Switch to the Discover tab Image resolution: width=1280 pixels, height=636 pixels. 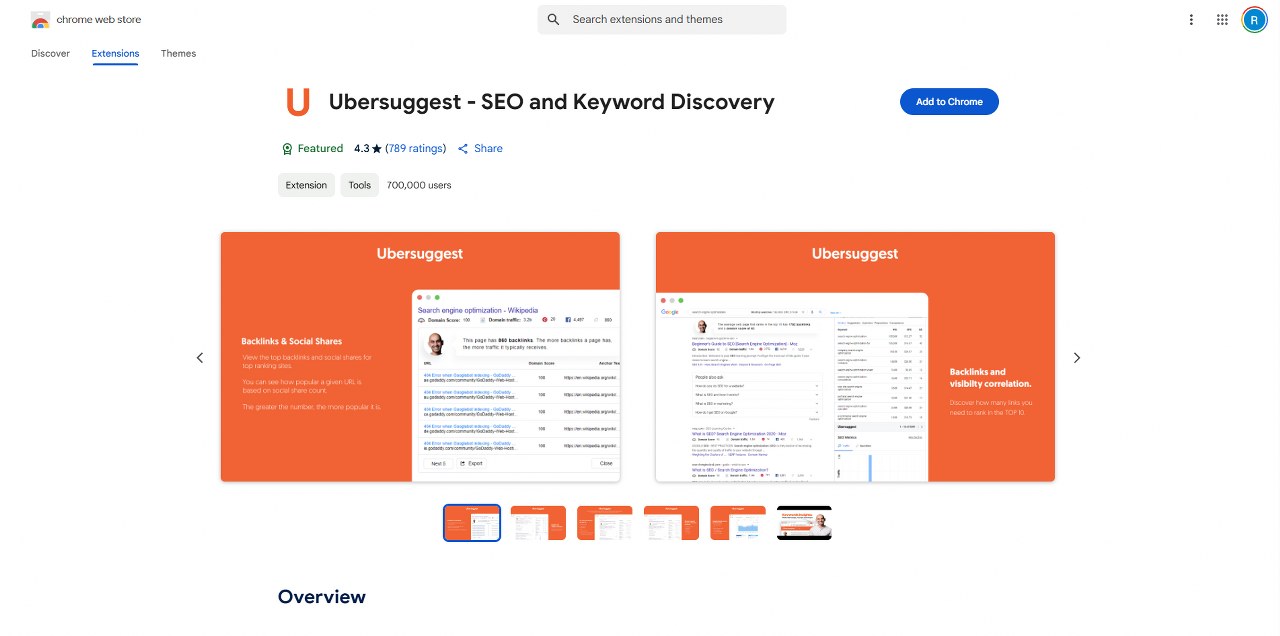[x=51, y=53]
